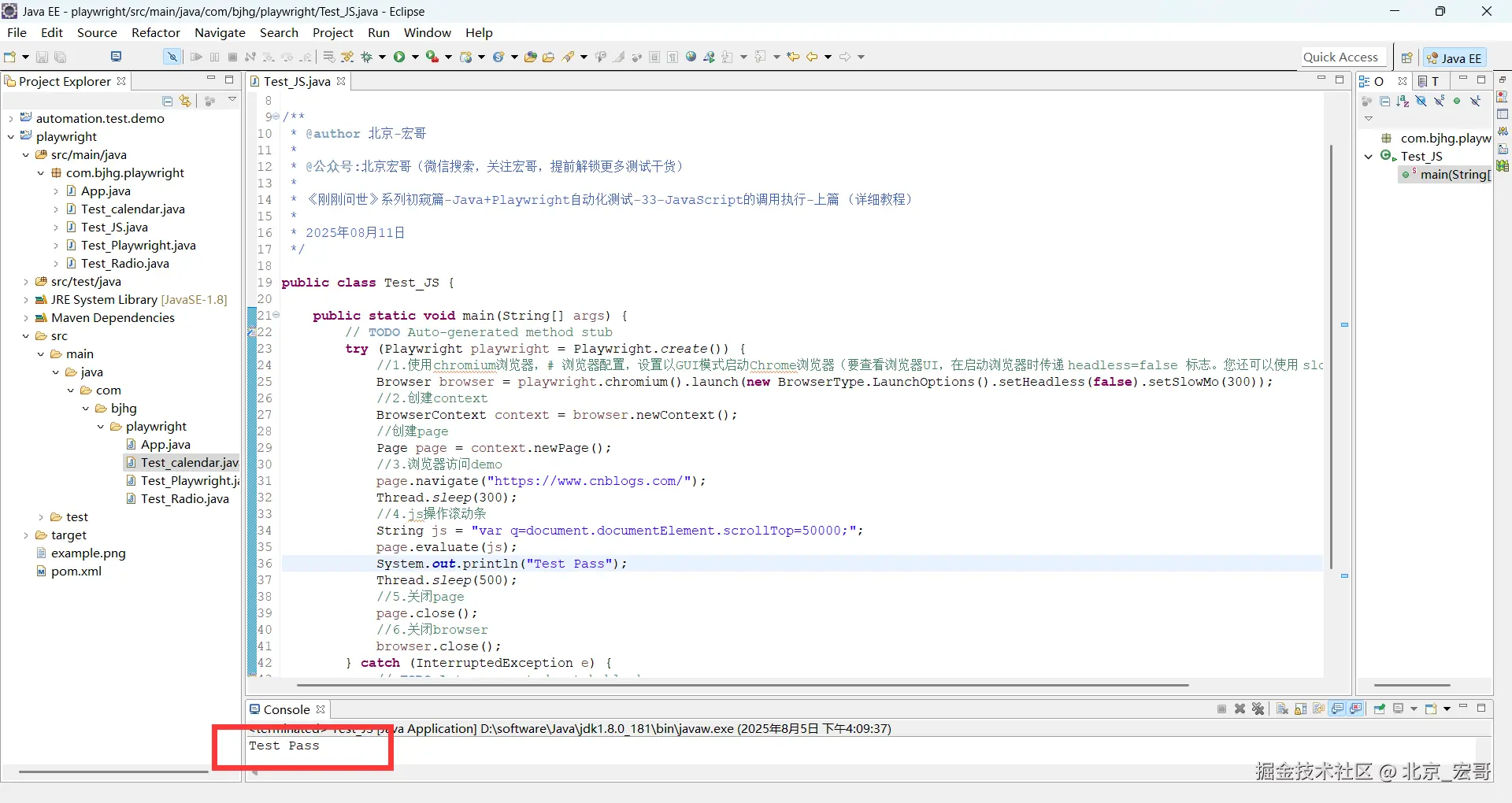Toggle Hide Static Members in Outline

(x=1439, y=101)
